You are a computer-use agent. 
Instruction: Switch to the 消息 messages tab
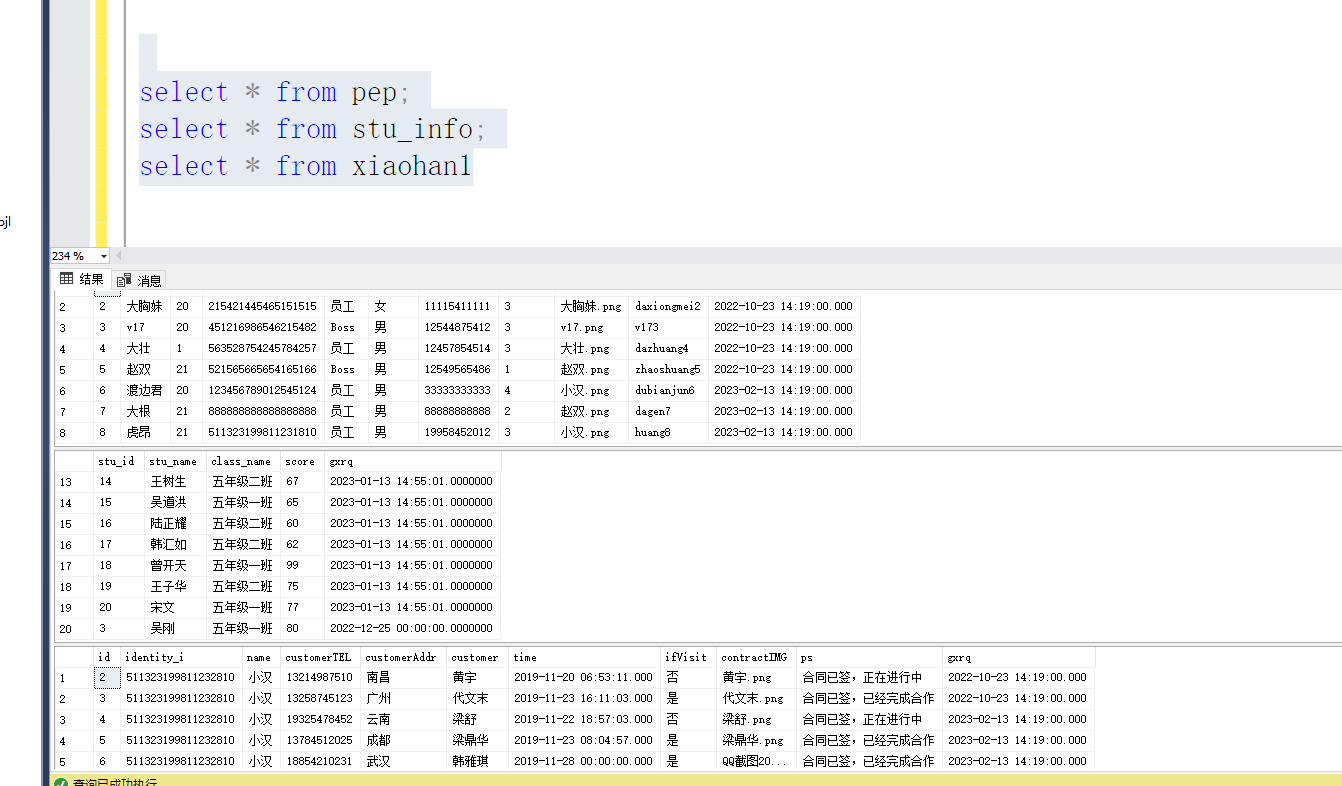coord(139,281)
